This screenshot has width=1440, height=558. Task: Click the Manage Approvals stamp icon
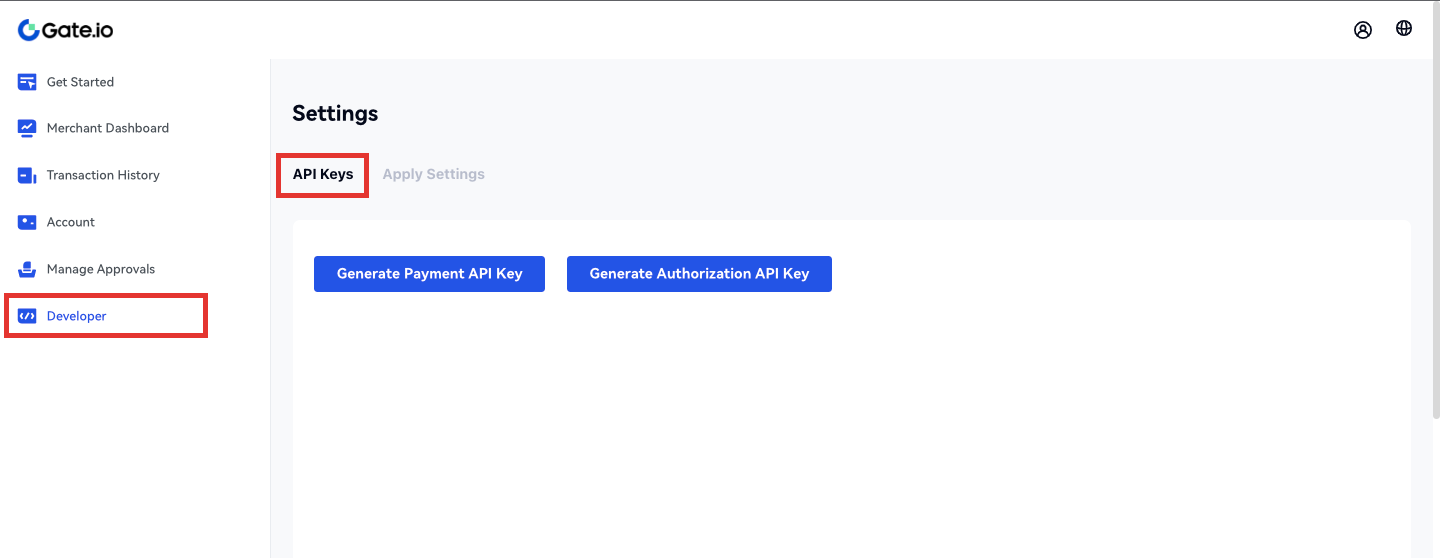click(27, 269)
